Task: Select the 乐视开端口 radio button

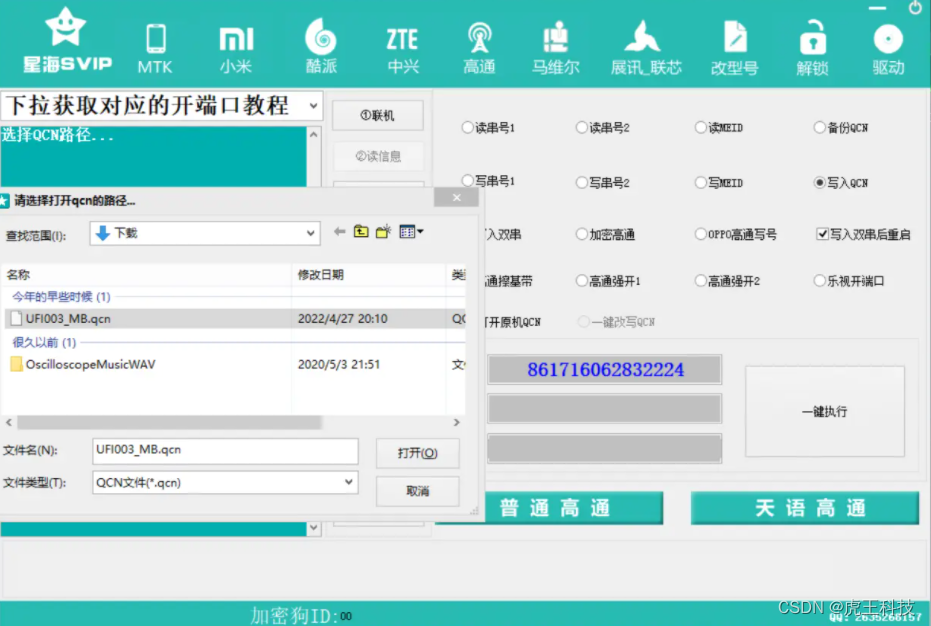Action: (819, 280)
